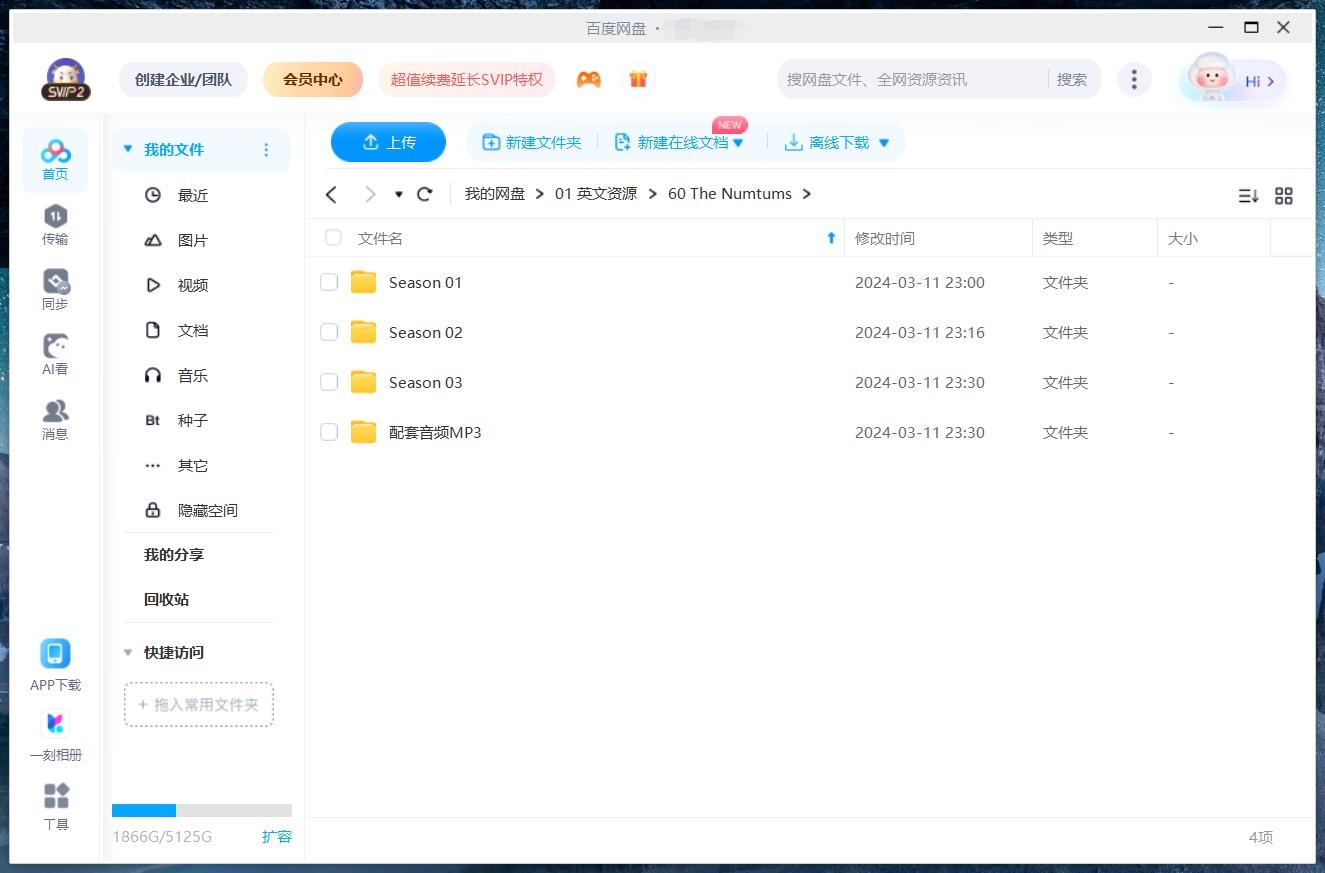
Task: Select the Season 01 folder checkbox
Action: click(x=329, y=282)
